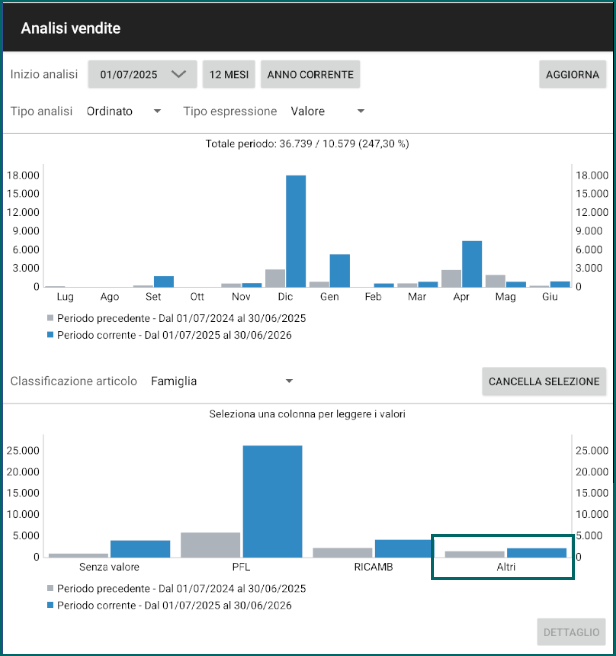The height and width of the screenshot is (656, 616).
Task: Select the blue Altri column
Action: click(536, 553)
